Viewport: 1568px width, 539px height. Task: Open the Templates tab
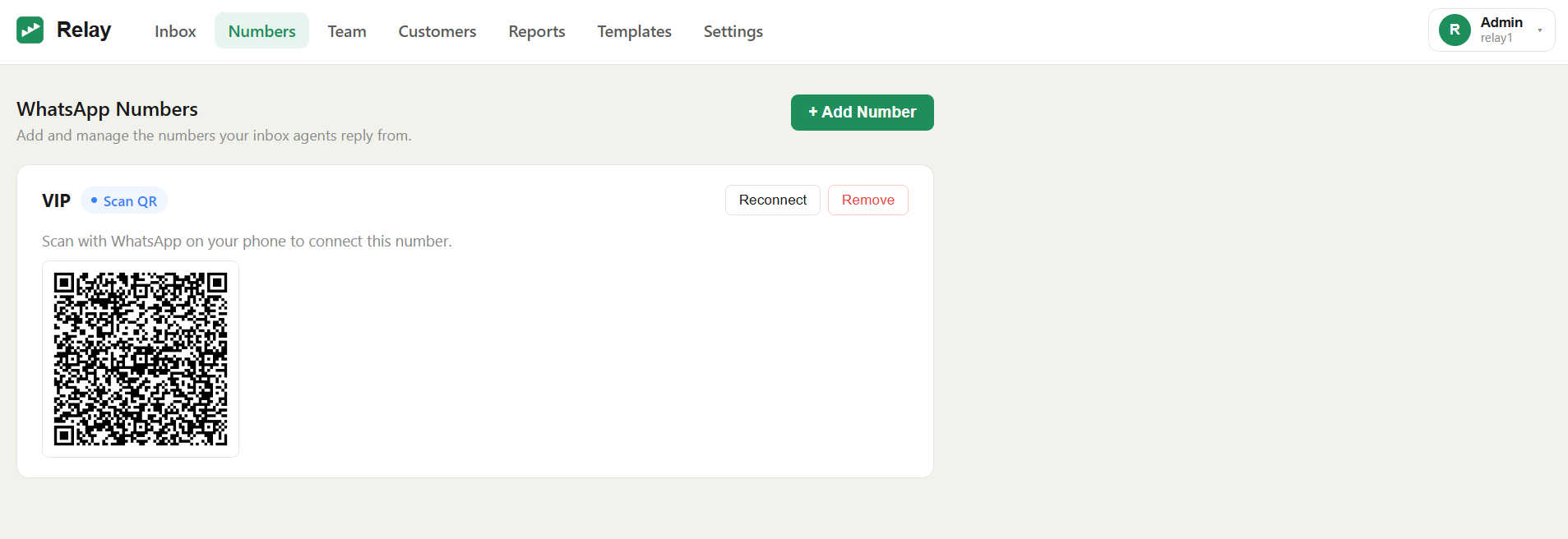[x=634, y=31]
